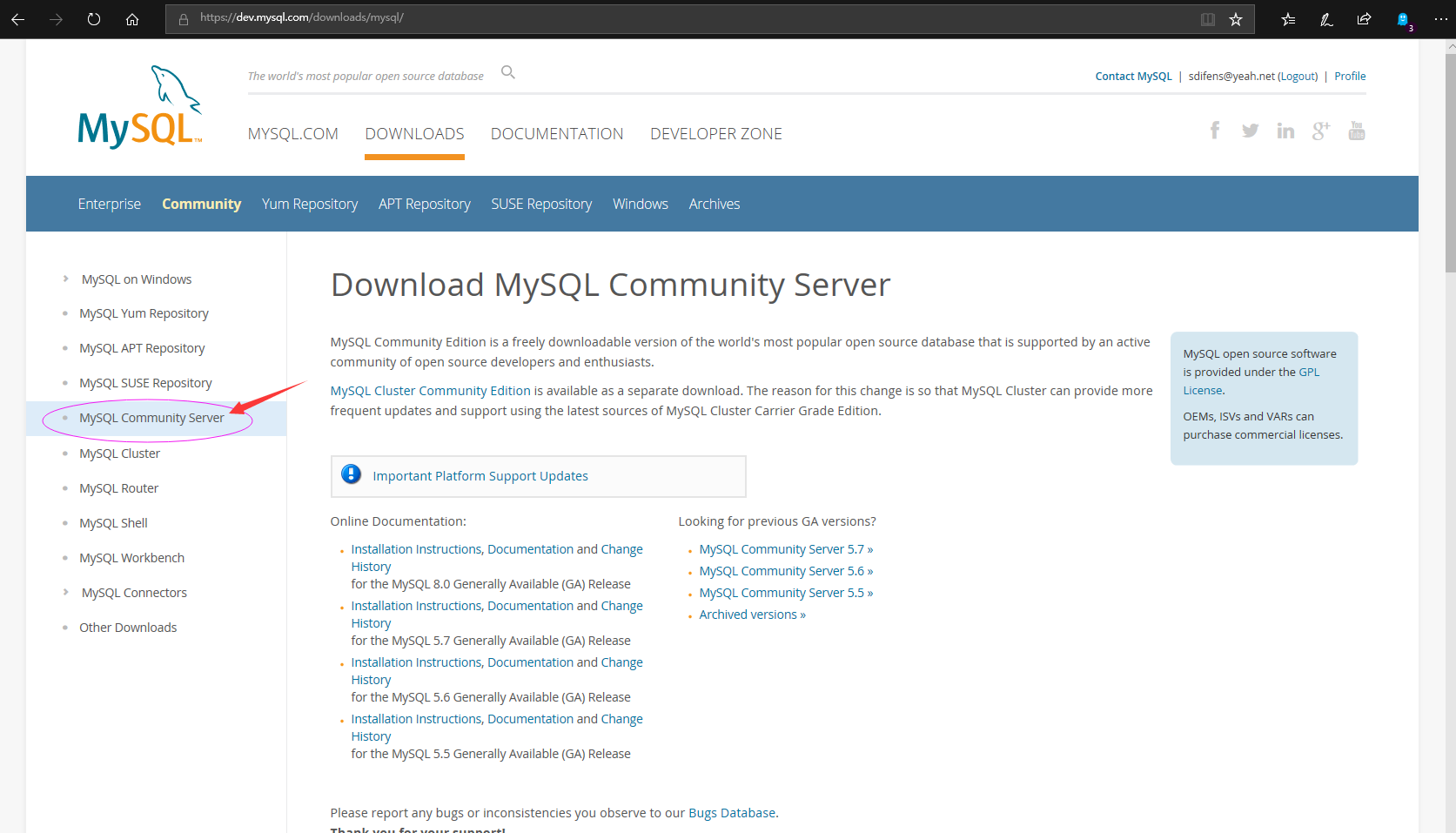This screenshot has width=1456, height=833.
Task: Open Yum Repository in blue bar
Action: [310, 204]
